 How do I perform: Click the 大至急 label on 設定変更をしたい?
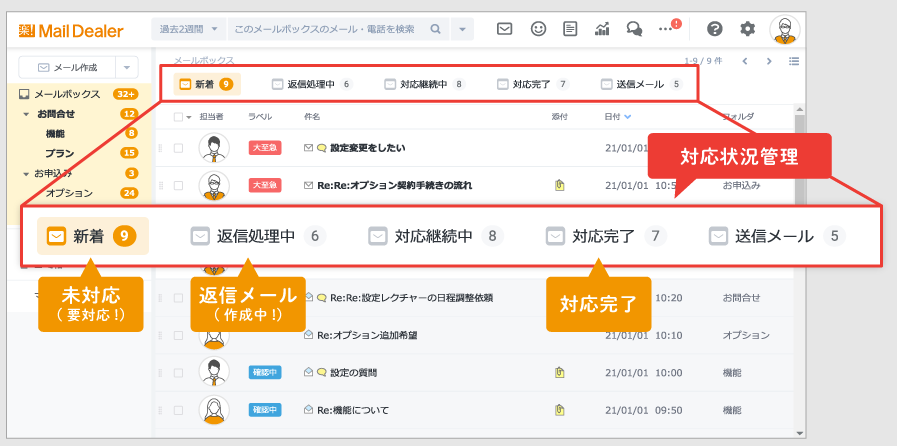265,148
